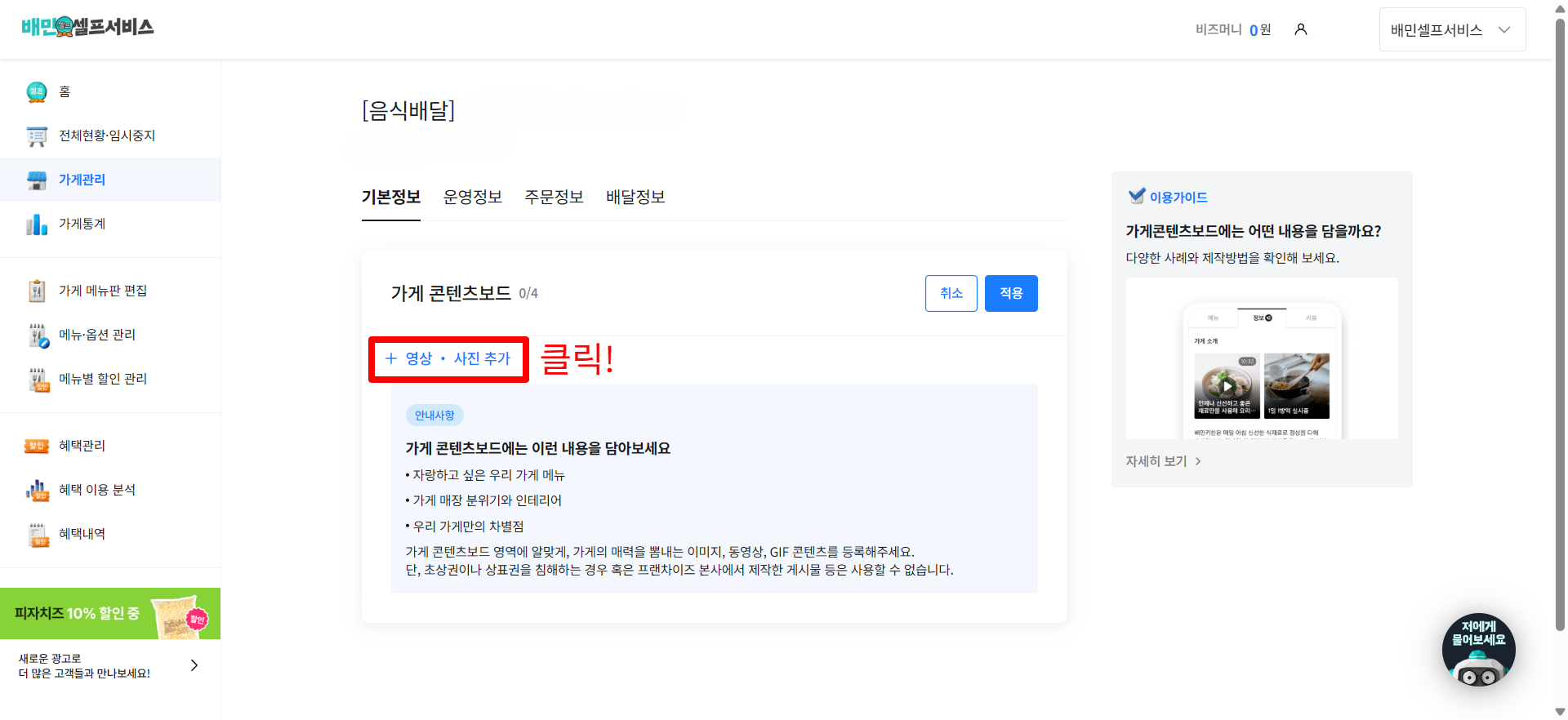Click the 전체현황·임시중지 icon

37,136
